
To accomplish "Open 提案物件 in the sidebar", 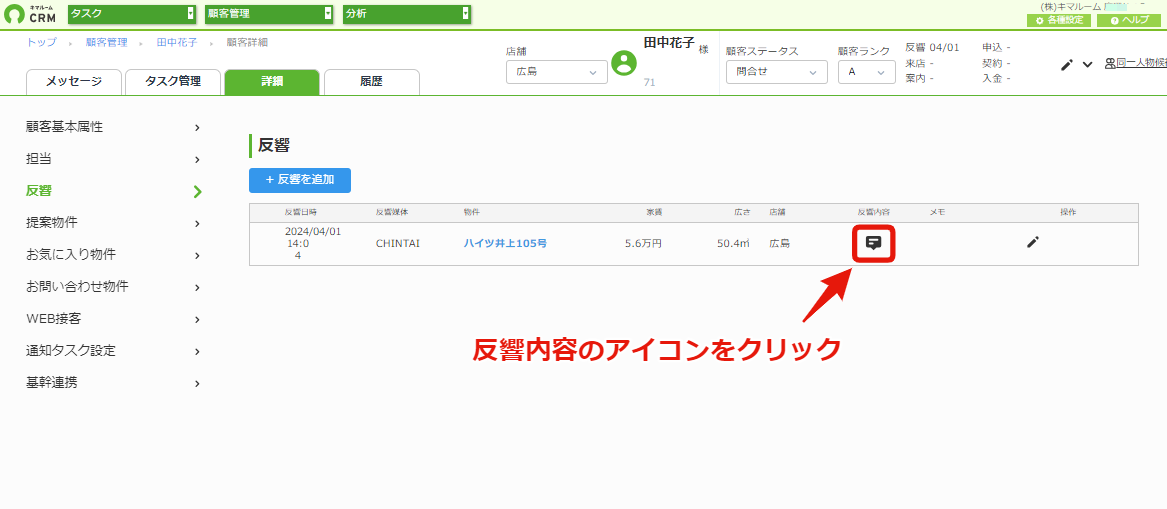I will tap(113, 223).
